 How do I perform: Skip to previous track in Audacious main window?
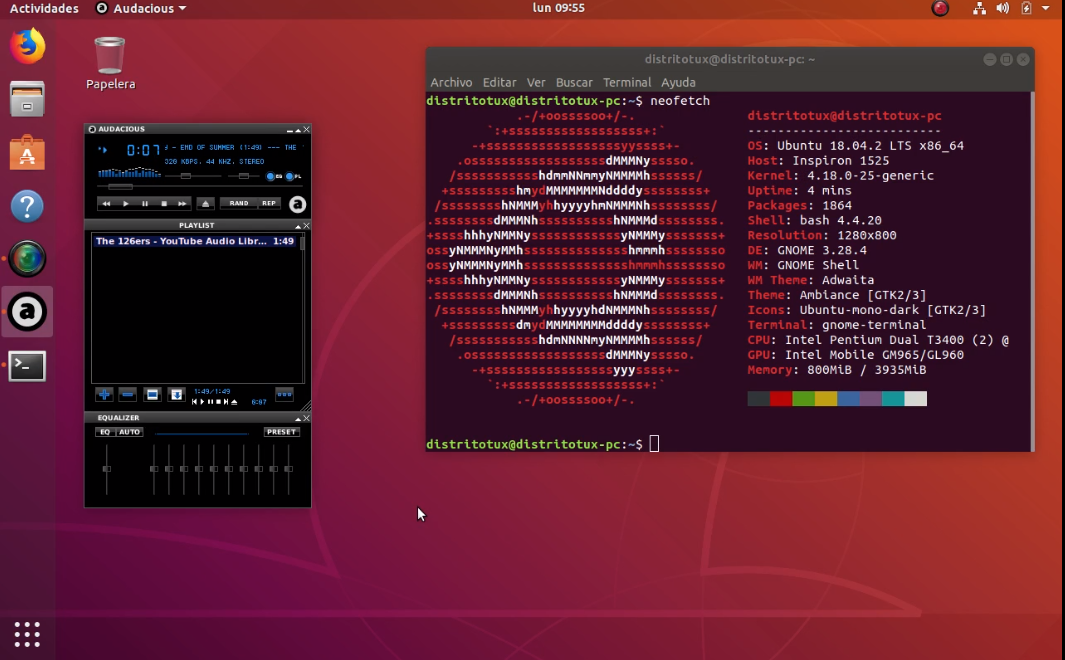coord(107,204)
